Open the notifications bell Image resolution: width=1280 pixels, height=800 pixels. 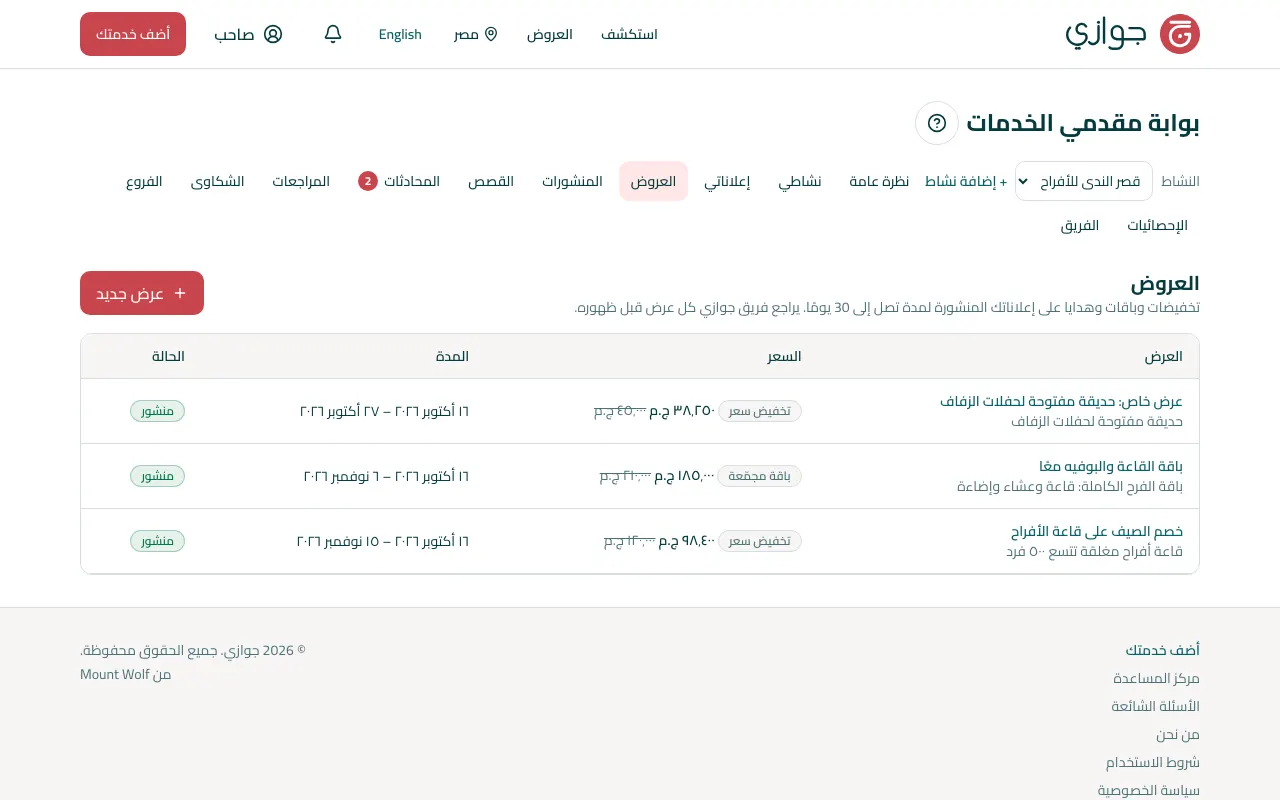click(333, 34)
